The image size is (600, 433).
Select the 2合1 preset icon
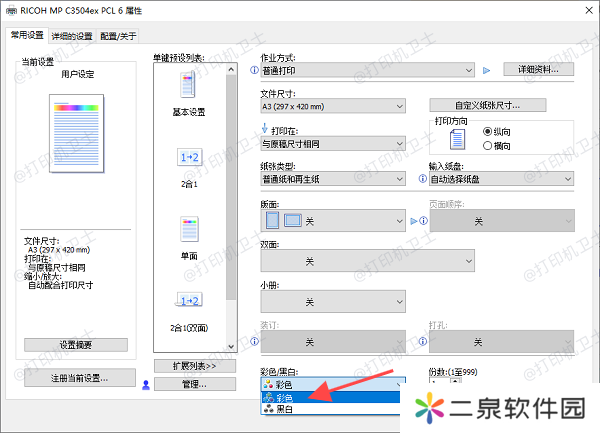[x=189, y=157]
